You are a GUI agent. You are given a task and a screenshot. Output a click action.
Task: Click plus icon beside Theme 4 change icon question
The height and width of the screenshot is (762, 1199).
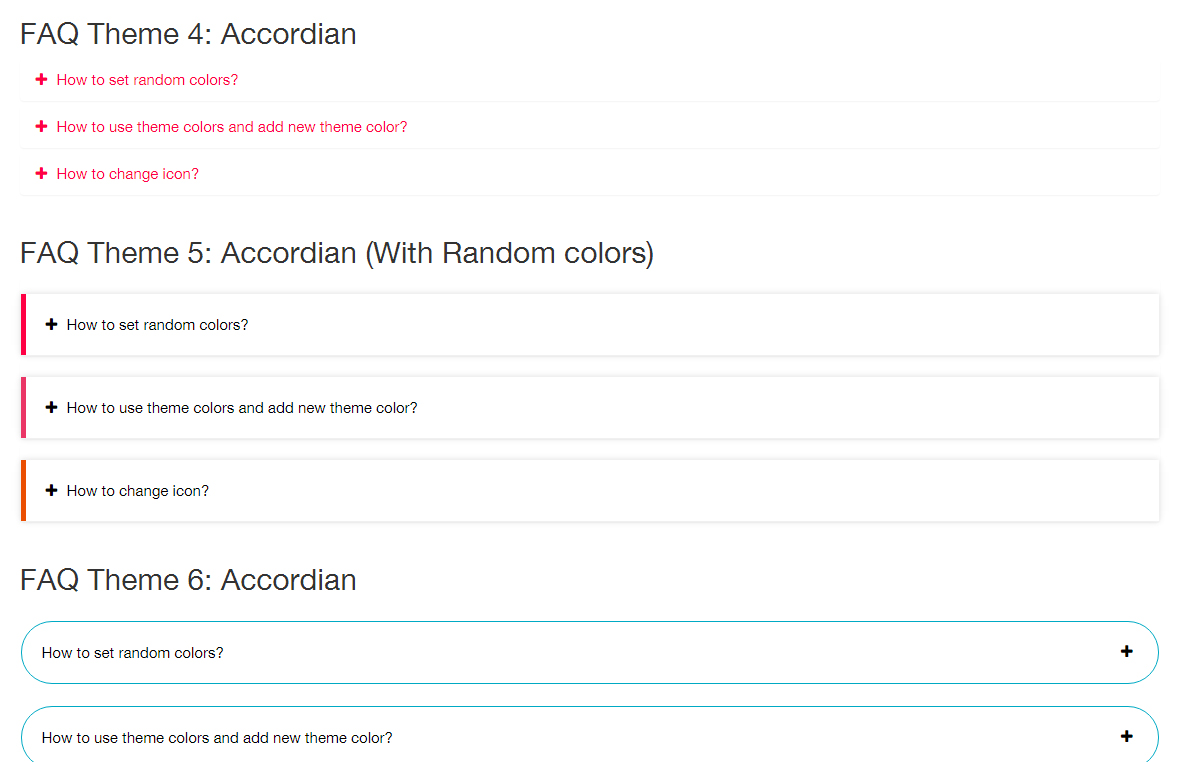[41, 173]
